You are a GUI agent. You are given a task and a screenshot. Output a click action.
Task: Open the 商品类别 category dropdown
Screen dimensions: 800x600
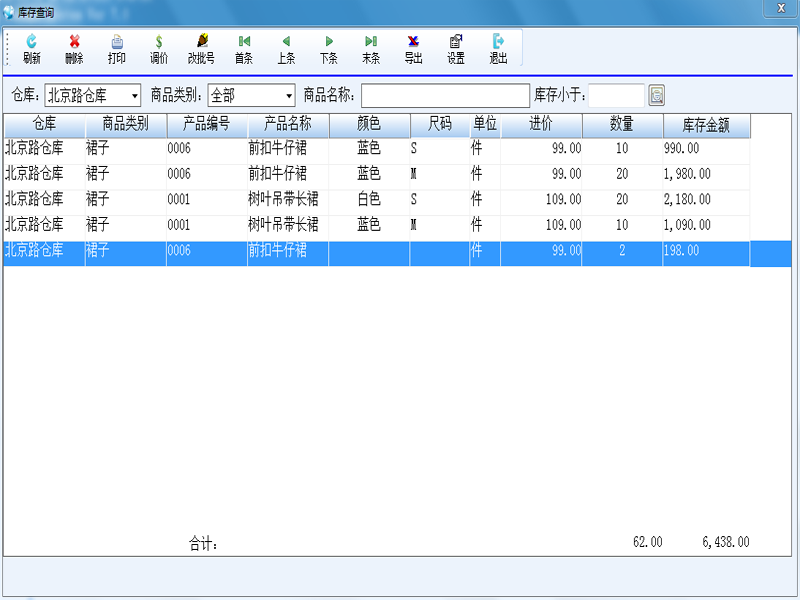[x=289, y=96]
